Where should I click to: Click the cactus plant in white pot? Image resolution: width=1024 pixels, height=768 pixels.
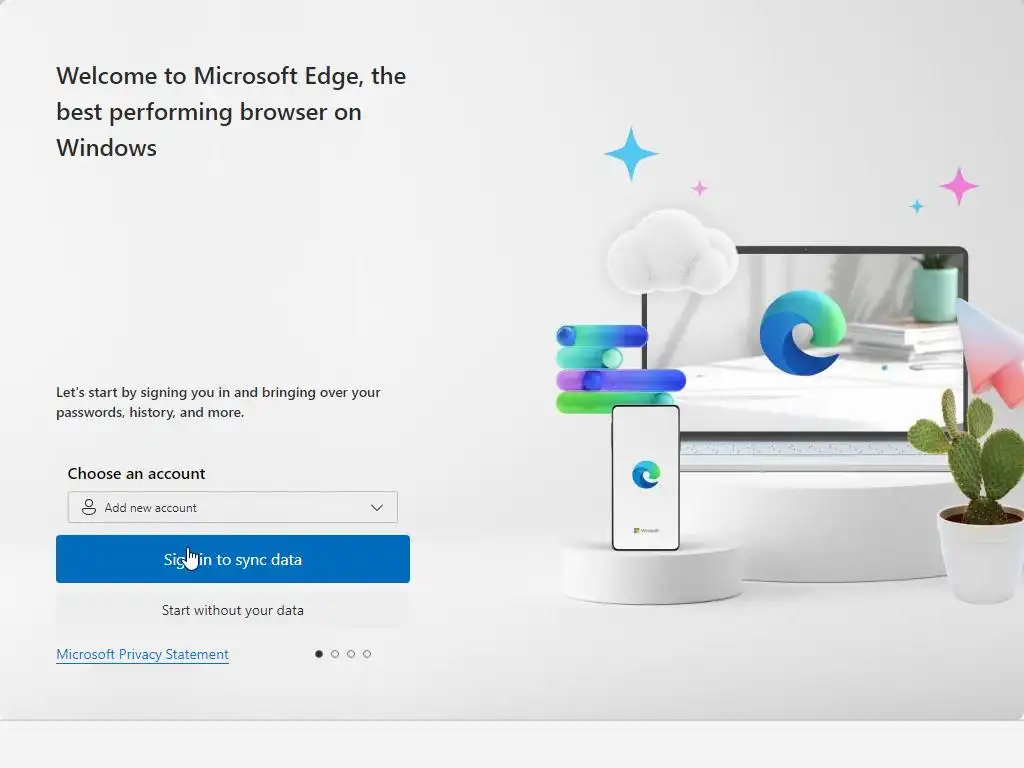[970, 496]
